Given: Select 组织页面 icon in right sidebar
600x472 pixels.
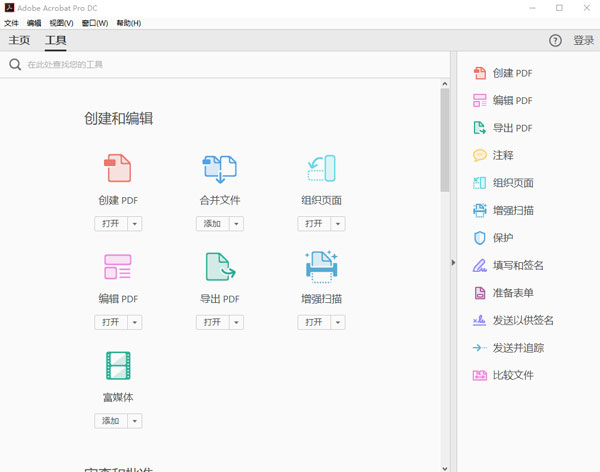Looking at the screenshot, I should pos(479,183).
